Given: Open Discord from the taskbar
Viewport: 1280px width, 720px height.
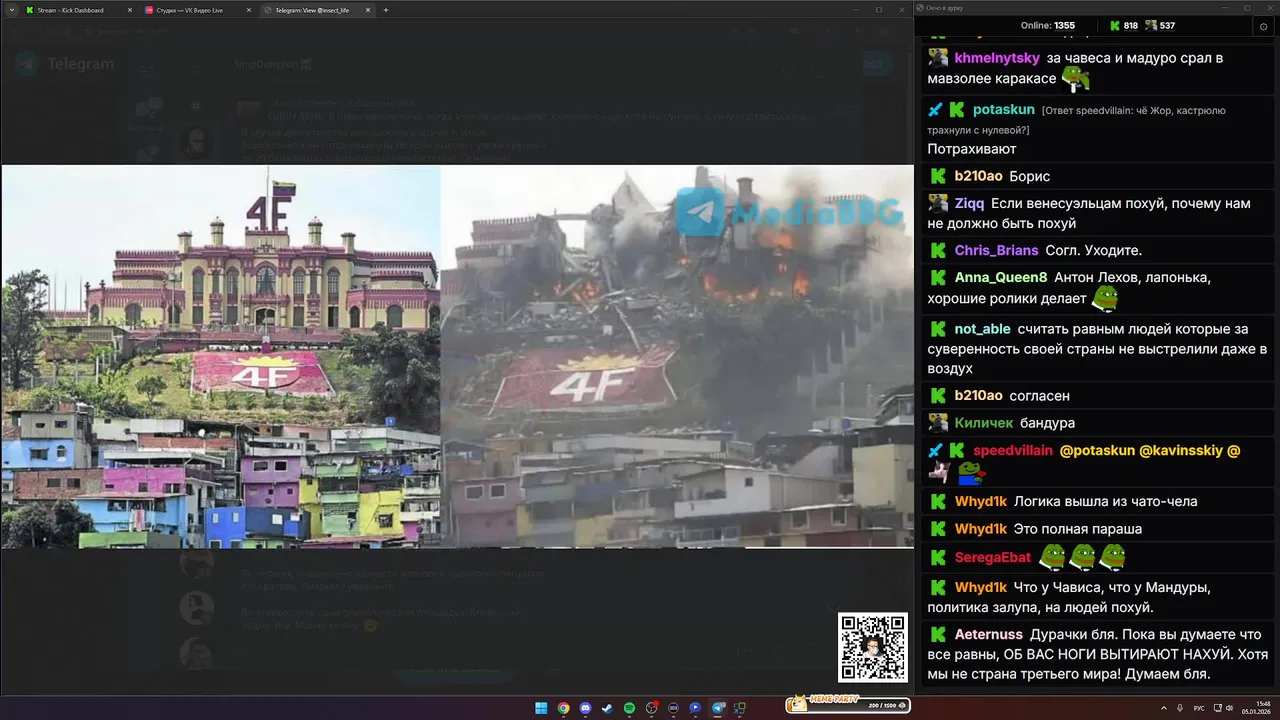Looking at the screenshot, I should [585, 708].
